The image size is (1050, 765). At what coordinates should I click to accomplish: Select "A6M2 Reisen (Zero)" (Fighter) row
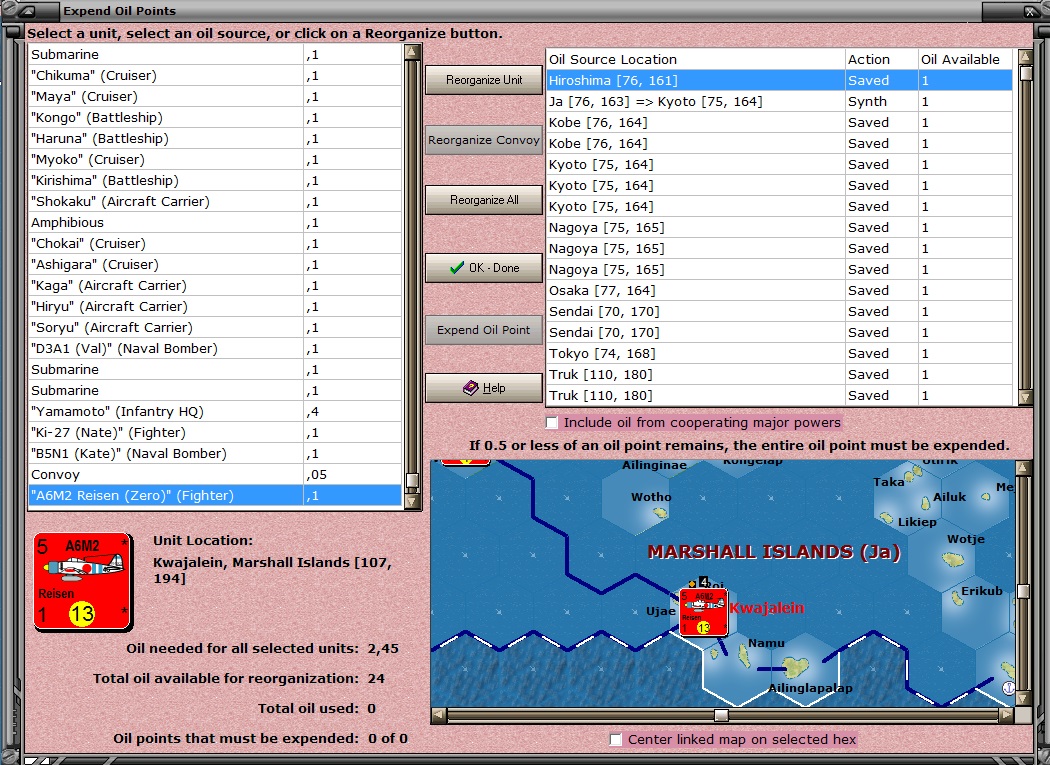215,496
